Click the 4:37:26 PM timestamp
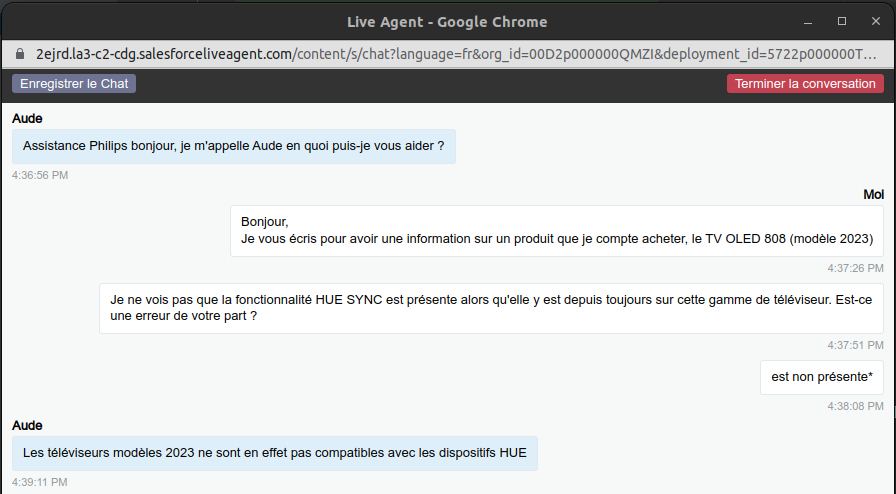Viewport: 896px width, 494px height. [855, 268]
